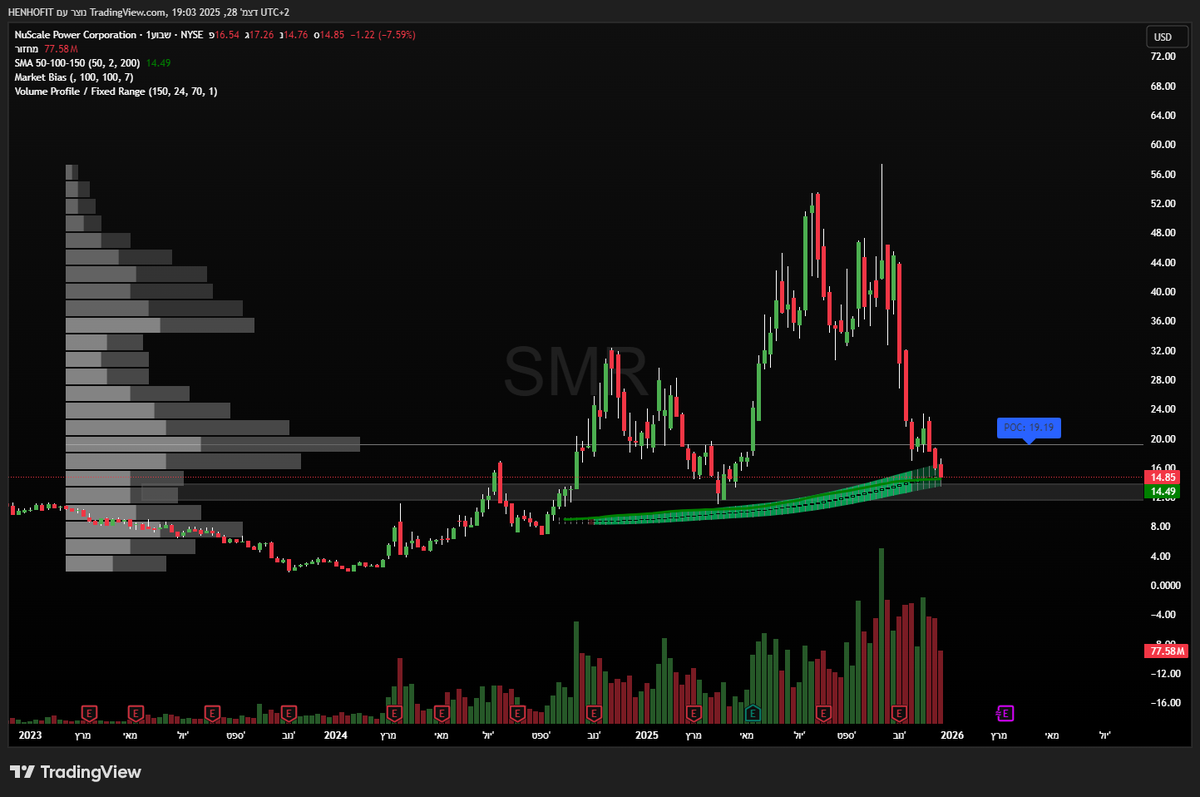Click the 2025 label on time axis
Image resolution: width=1200 pixels, height=797 pixels.
(x=646, y=735)
